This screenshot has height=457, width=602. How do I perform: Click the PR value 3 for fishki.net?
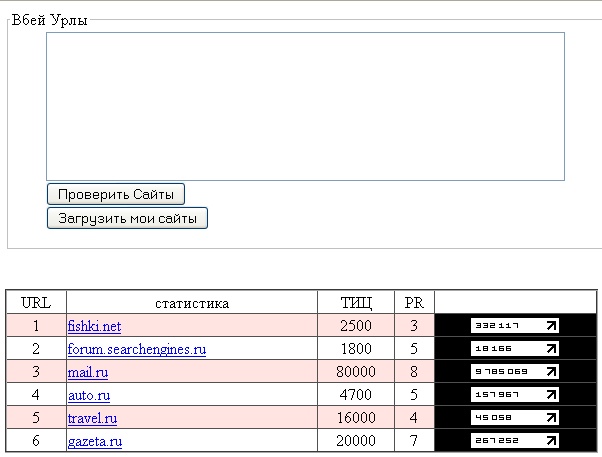tap(414, 326)
